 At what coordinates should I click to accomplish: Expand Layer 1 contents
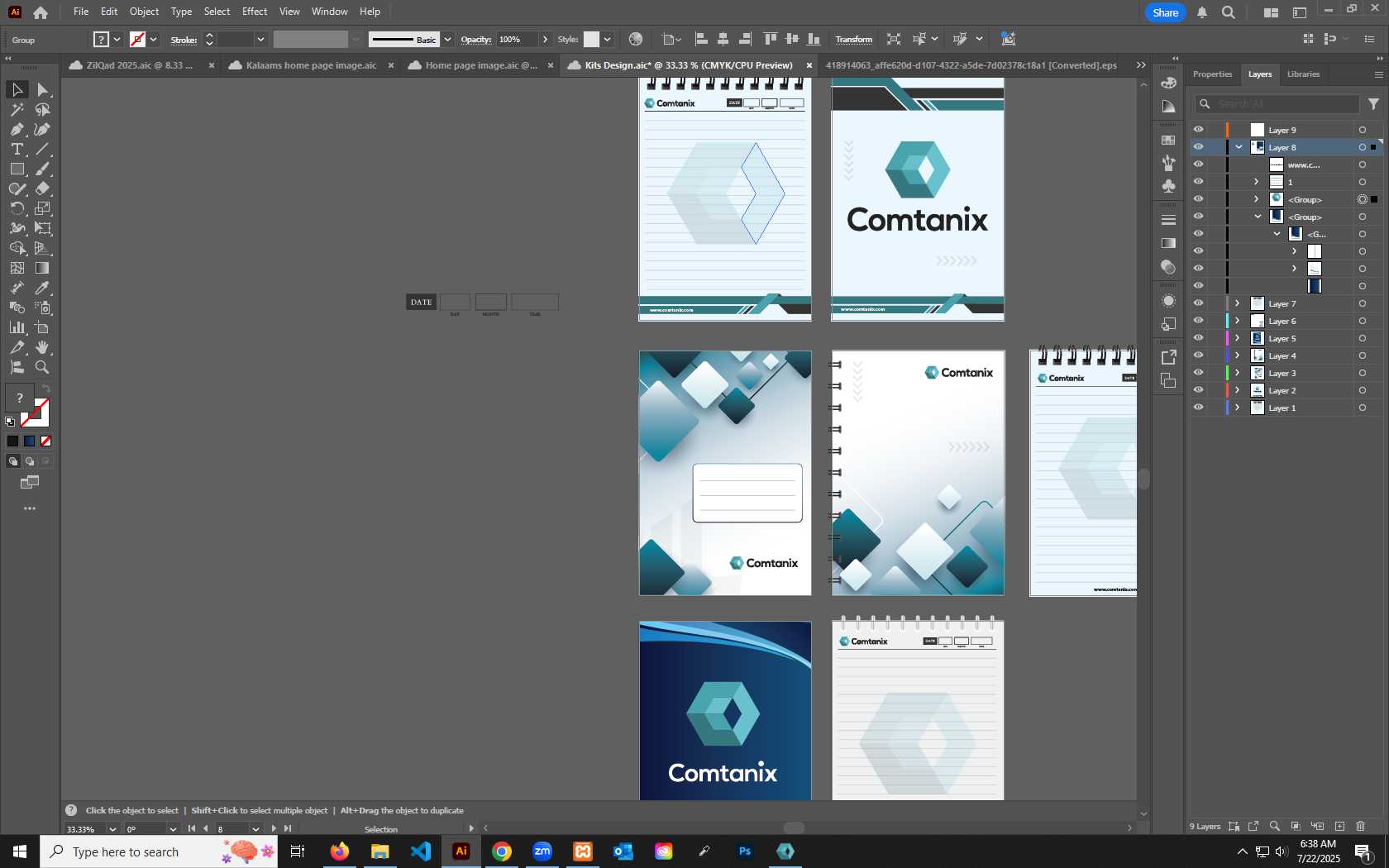(1238, 408)
